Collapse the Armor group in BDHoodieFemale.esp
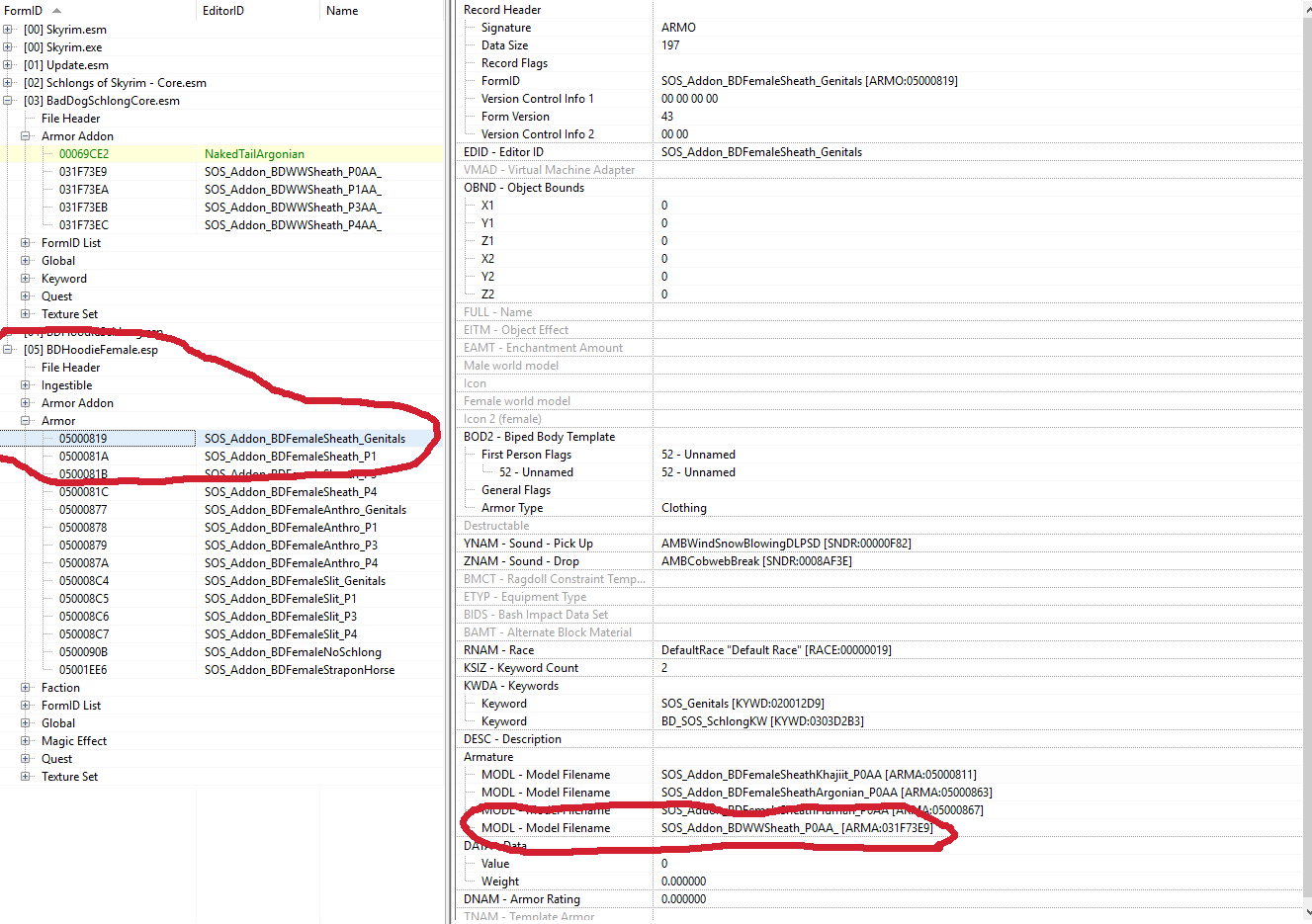 pos(26,421)
